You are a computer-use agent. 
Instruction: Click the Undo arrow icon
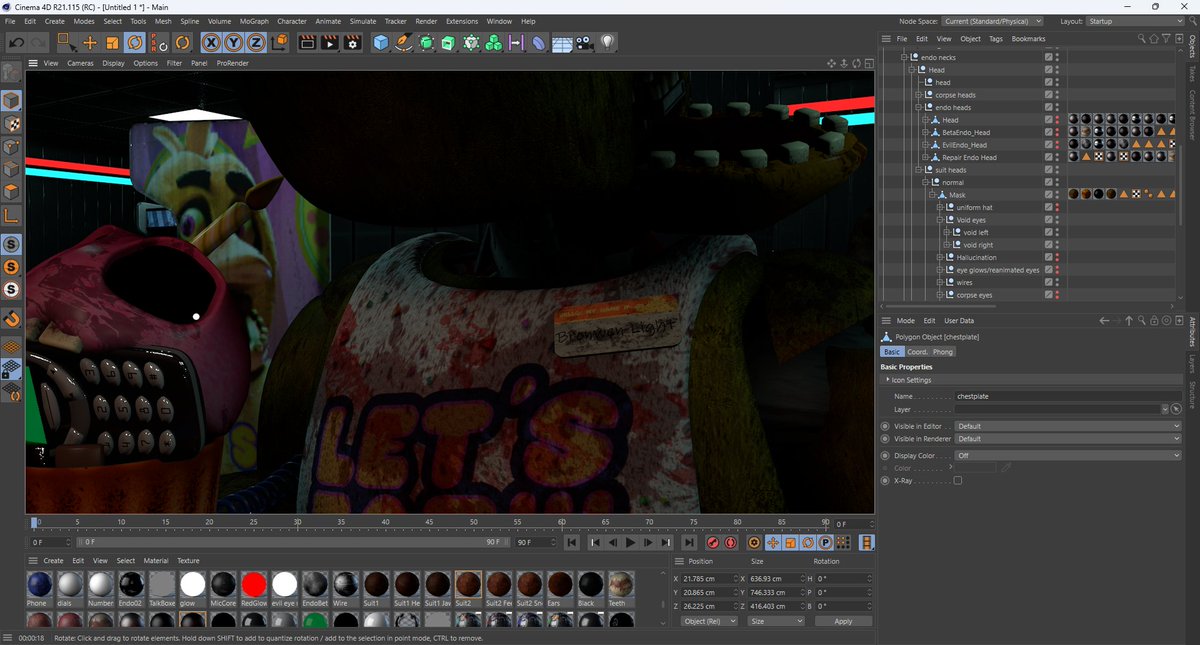[x=16, y=42]
